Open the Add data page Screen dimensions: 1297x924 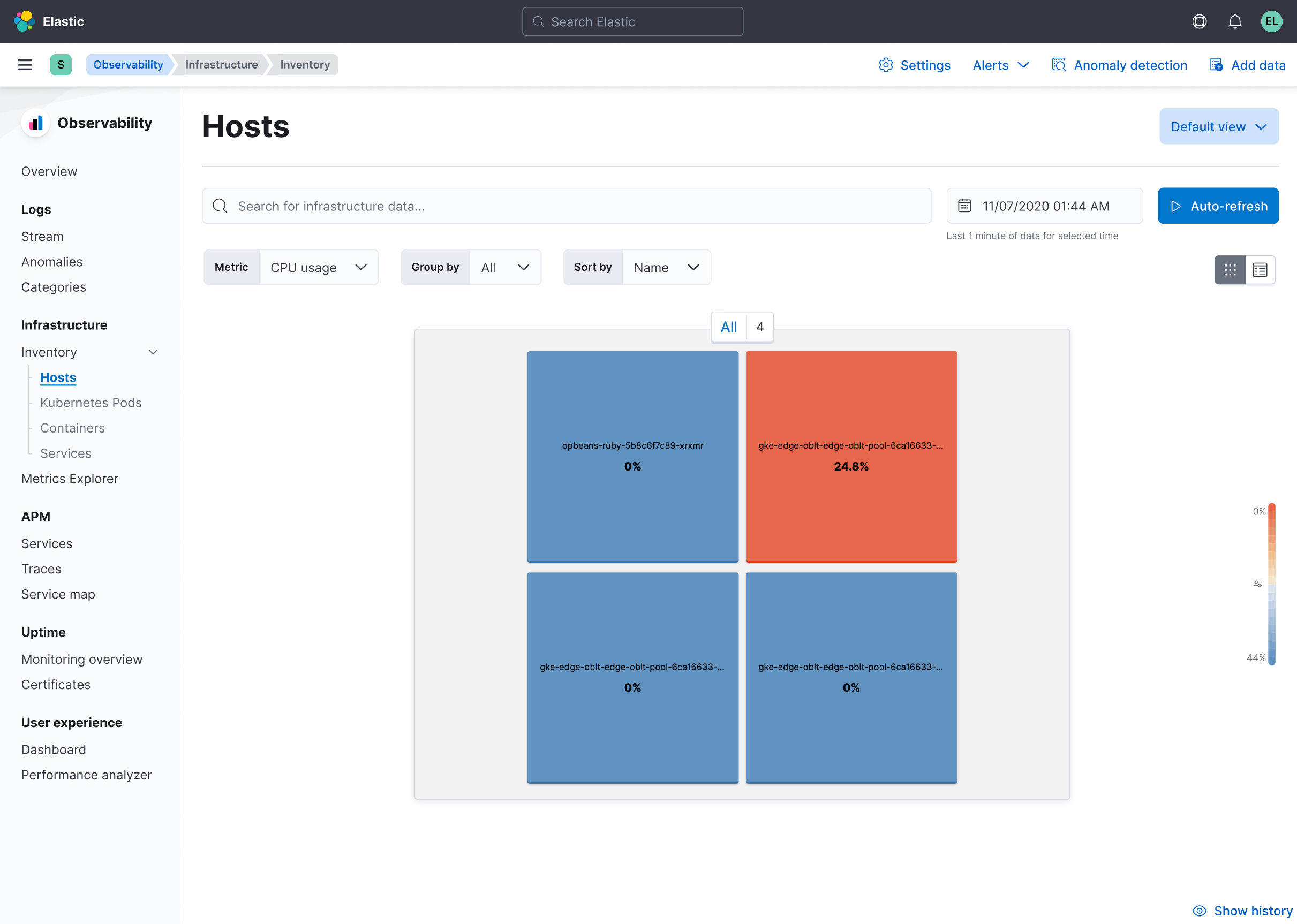(1248, 65)
